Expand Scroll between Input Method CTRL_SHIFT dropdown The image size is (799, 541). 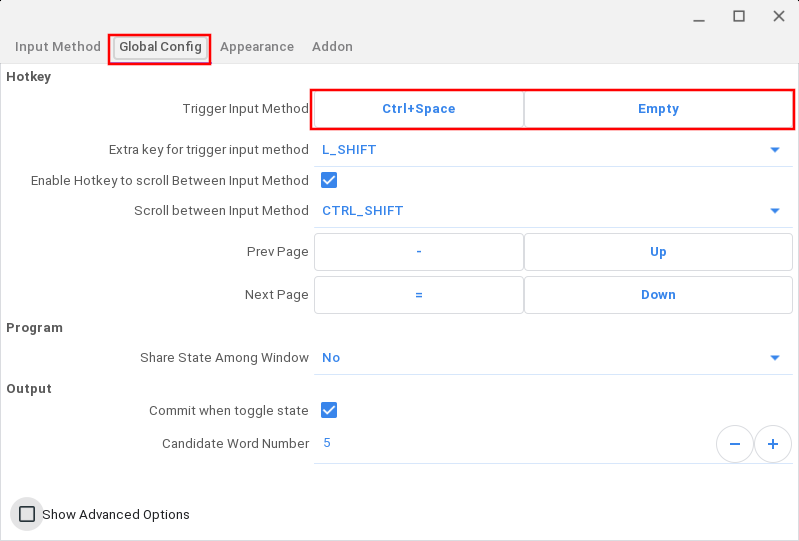tap(552, 211)
